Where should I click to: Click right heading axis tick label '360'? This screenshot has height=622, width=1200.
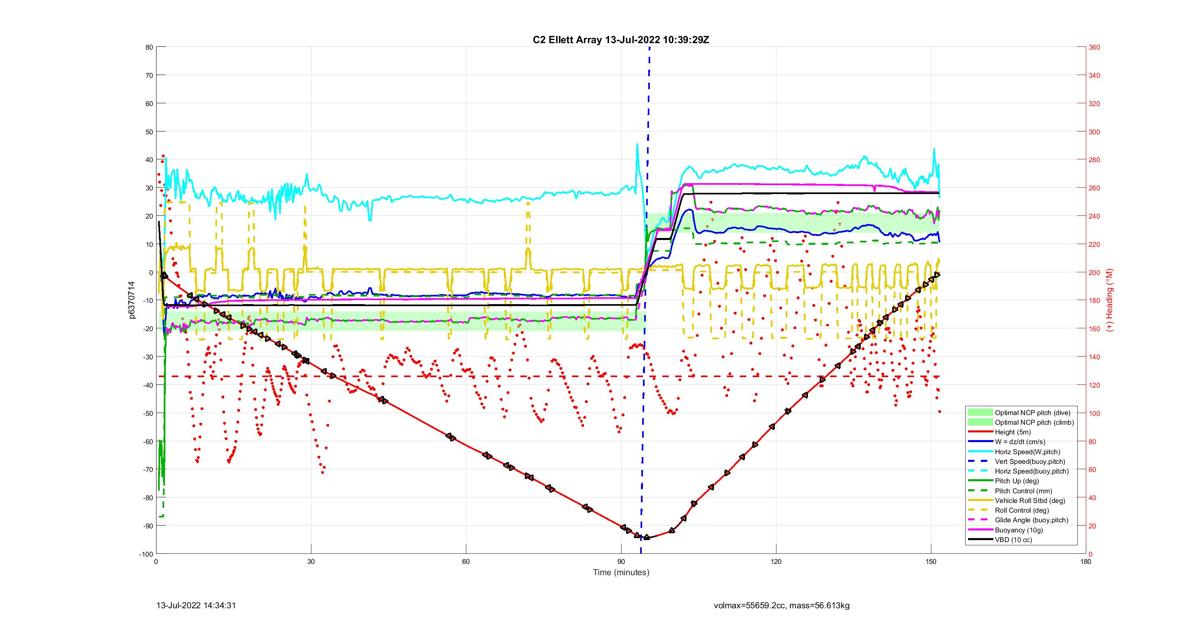1096,47
